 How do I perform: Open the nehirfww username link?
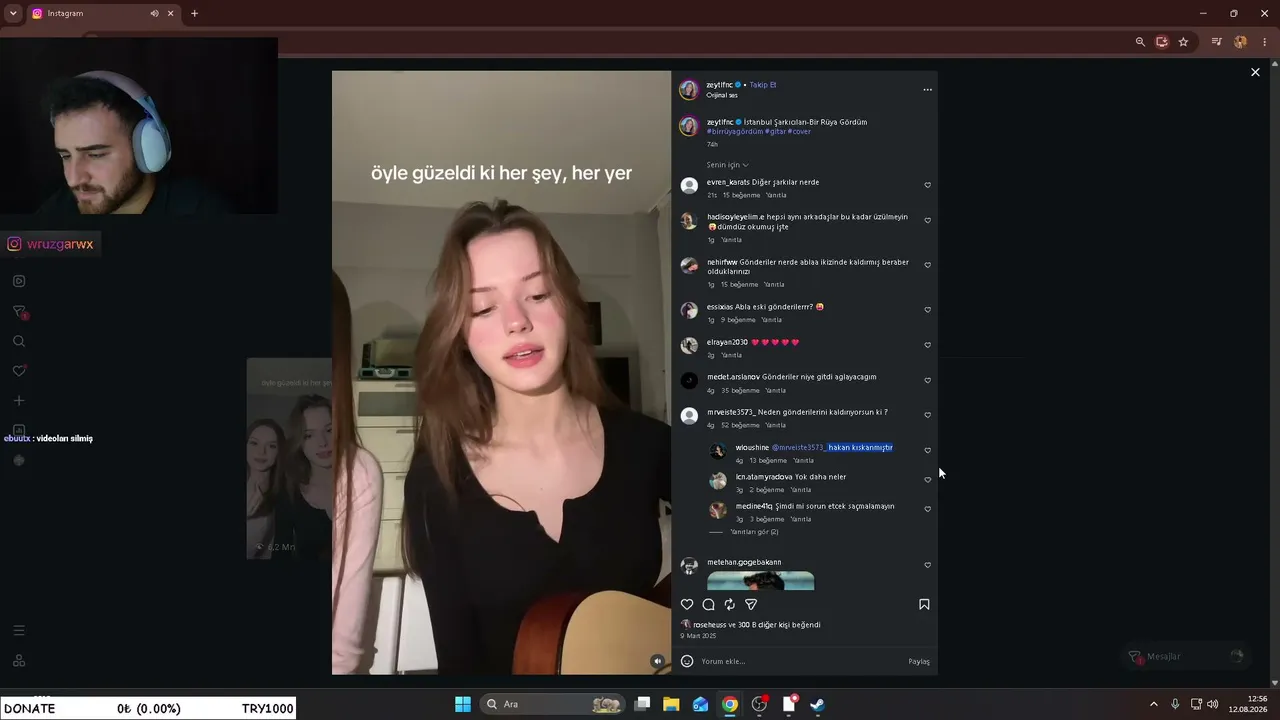722,262
